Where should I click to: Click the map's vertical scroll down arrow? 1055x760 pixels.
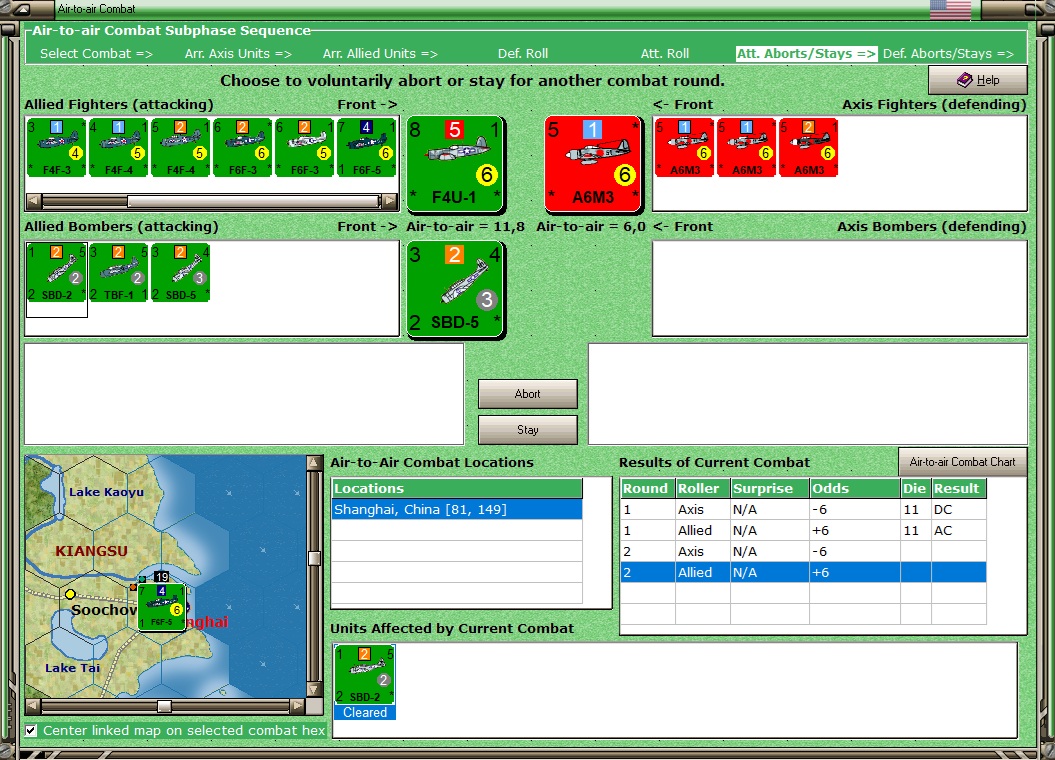[314, 689]
